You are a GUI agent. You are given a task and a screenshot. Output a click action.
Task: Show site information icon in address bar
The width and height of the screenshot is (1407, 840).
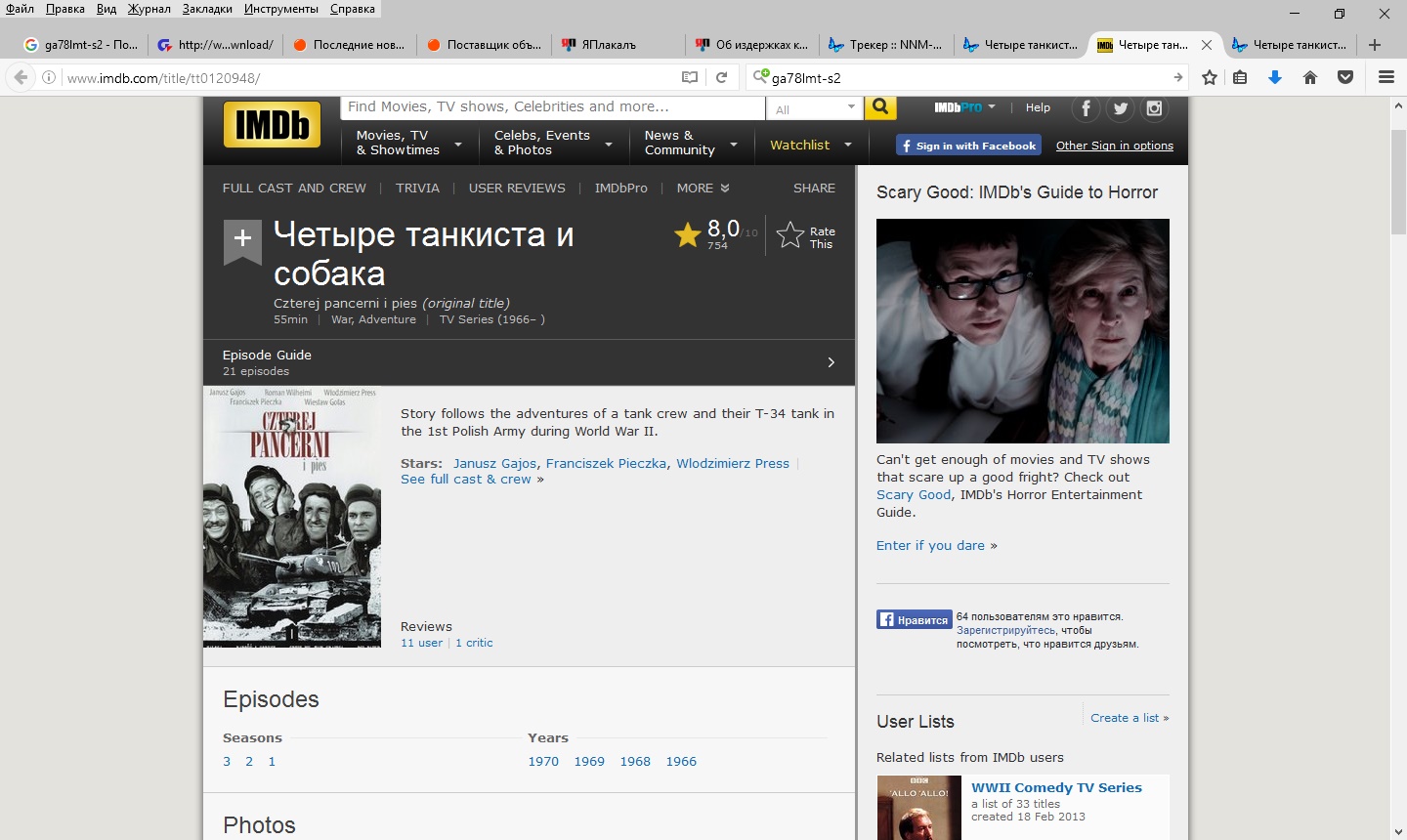pos(49,77)
